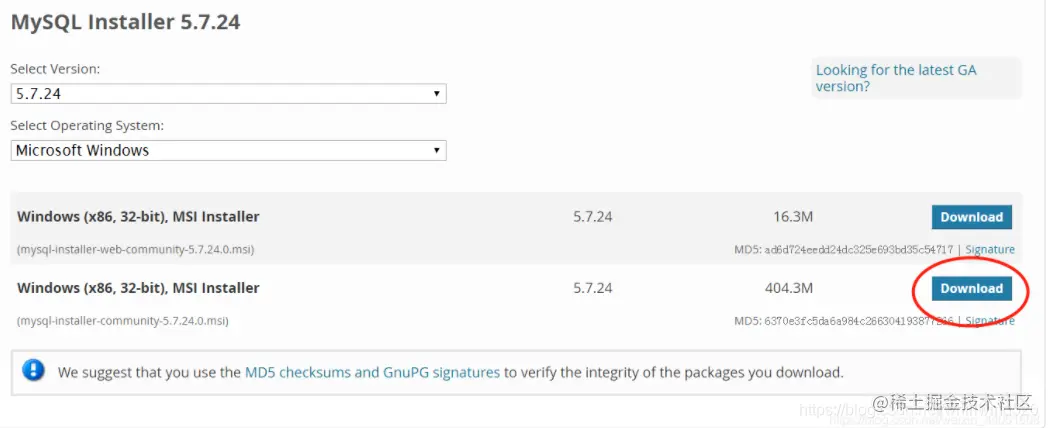Open the Signature link for the 16.3M installer
This screenshot has height=428, width=1048.
tap(990, 250)
